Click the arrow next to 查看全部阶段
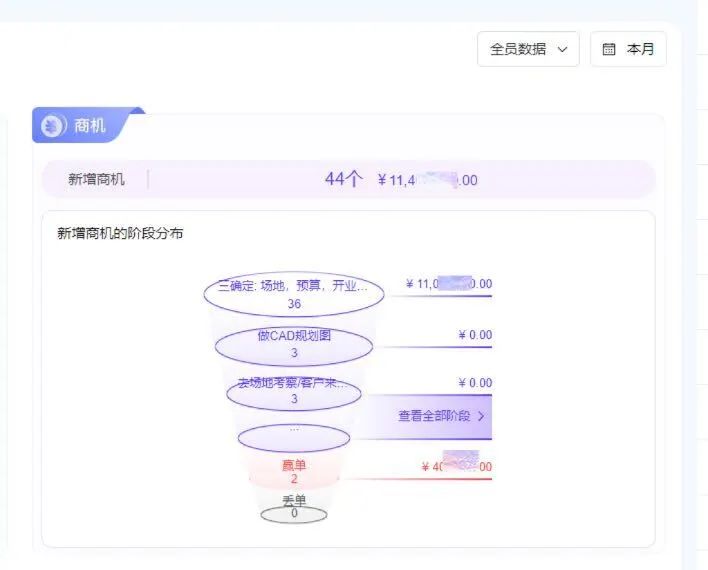The width and height of the screenshot is (708, 570). click(481, 416)
